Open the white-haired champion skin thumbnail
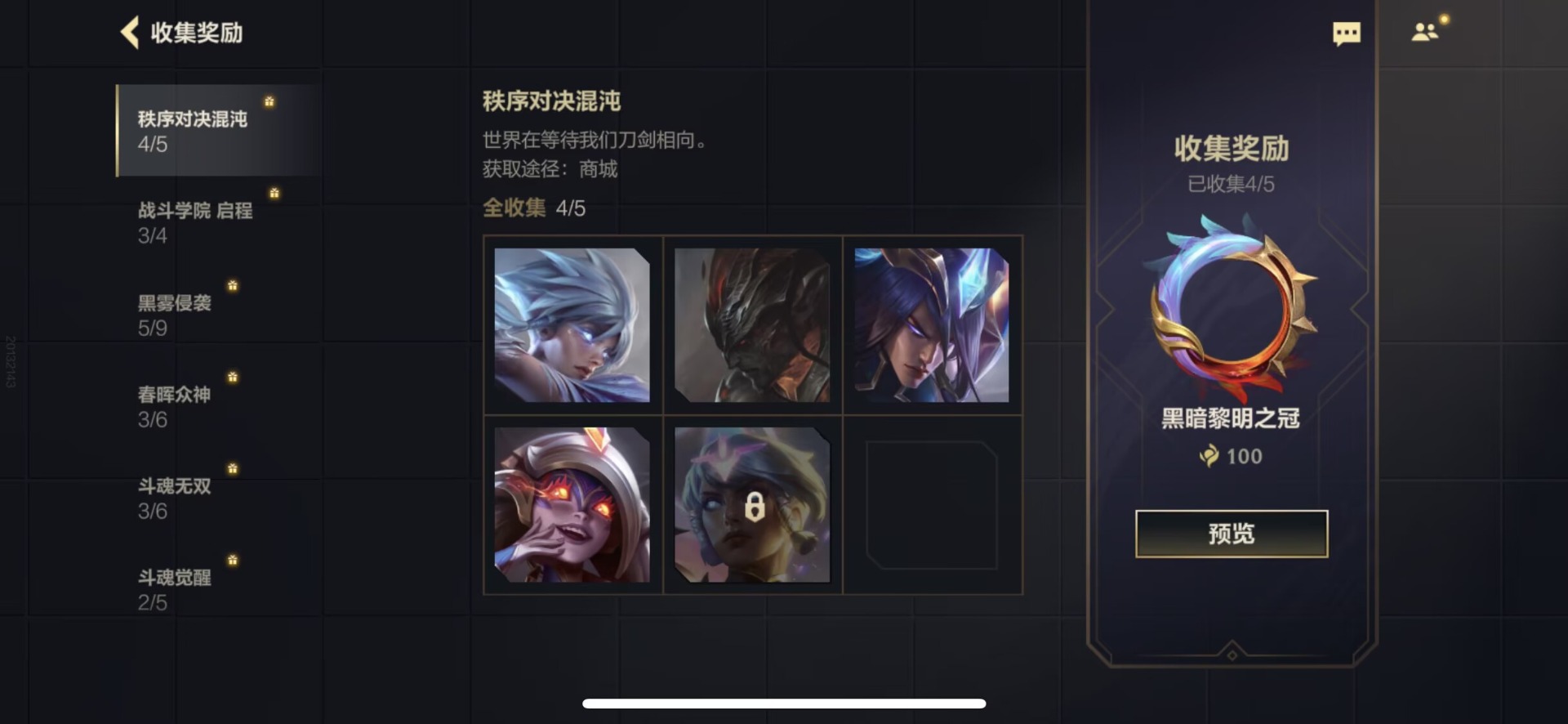 click(572, 325)
